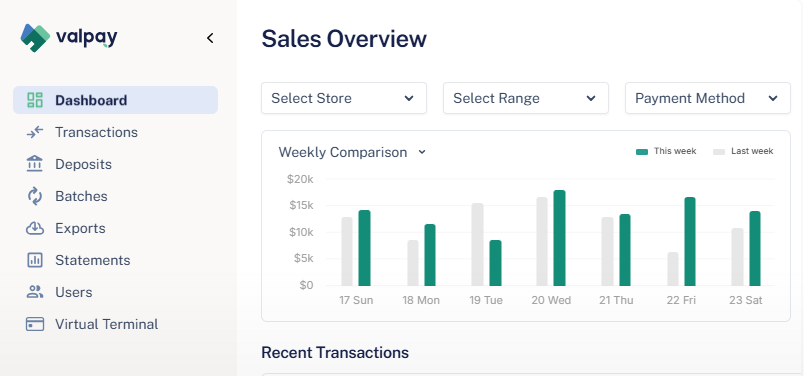Viewport: 804px width, 376px height.
Task: Click the green bar for 22 Fri
Action: [690, 241]
